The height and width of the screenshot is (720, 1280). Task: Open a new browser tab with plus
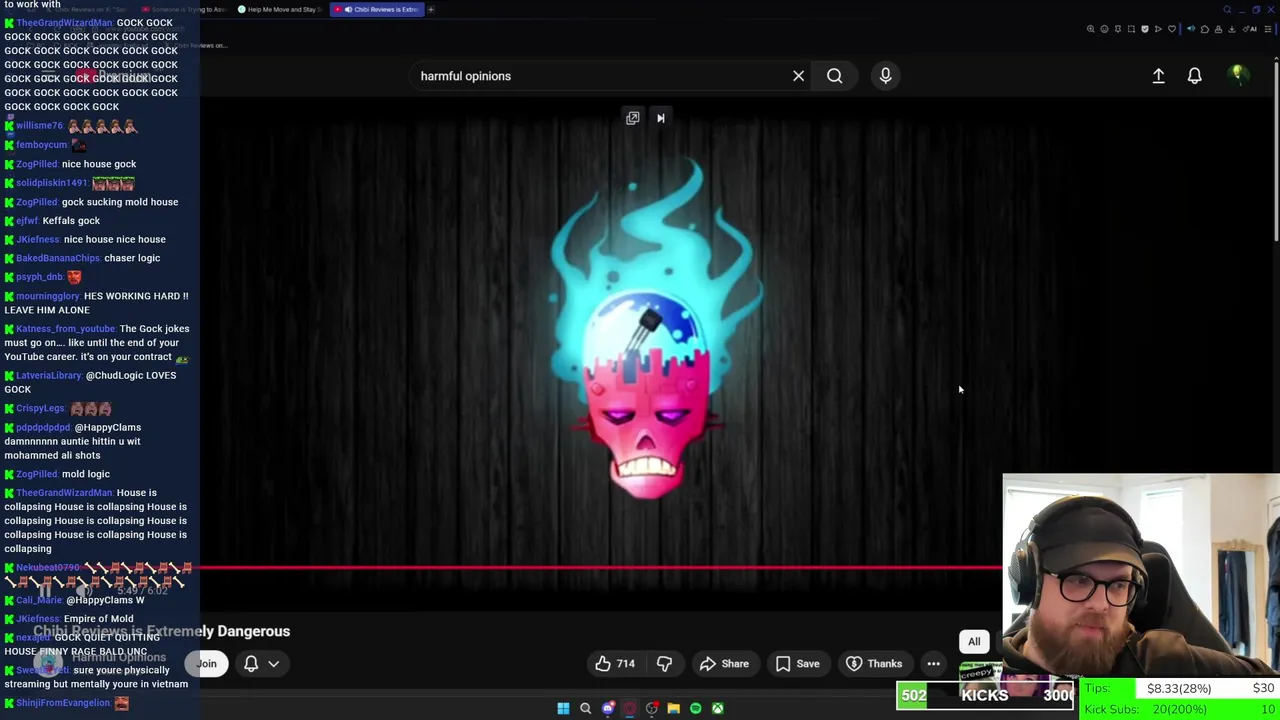coord(431,9)
